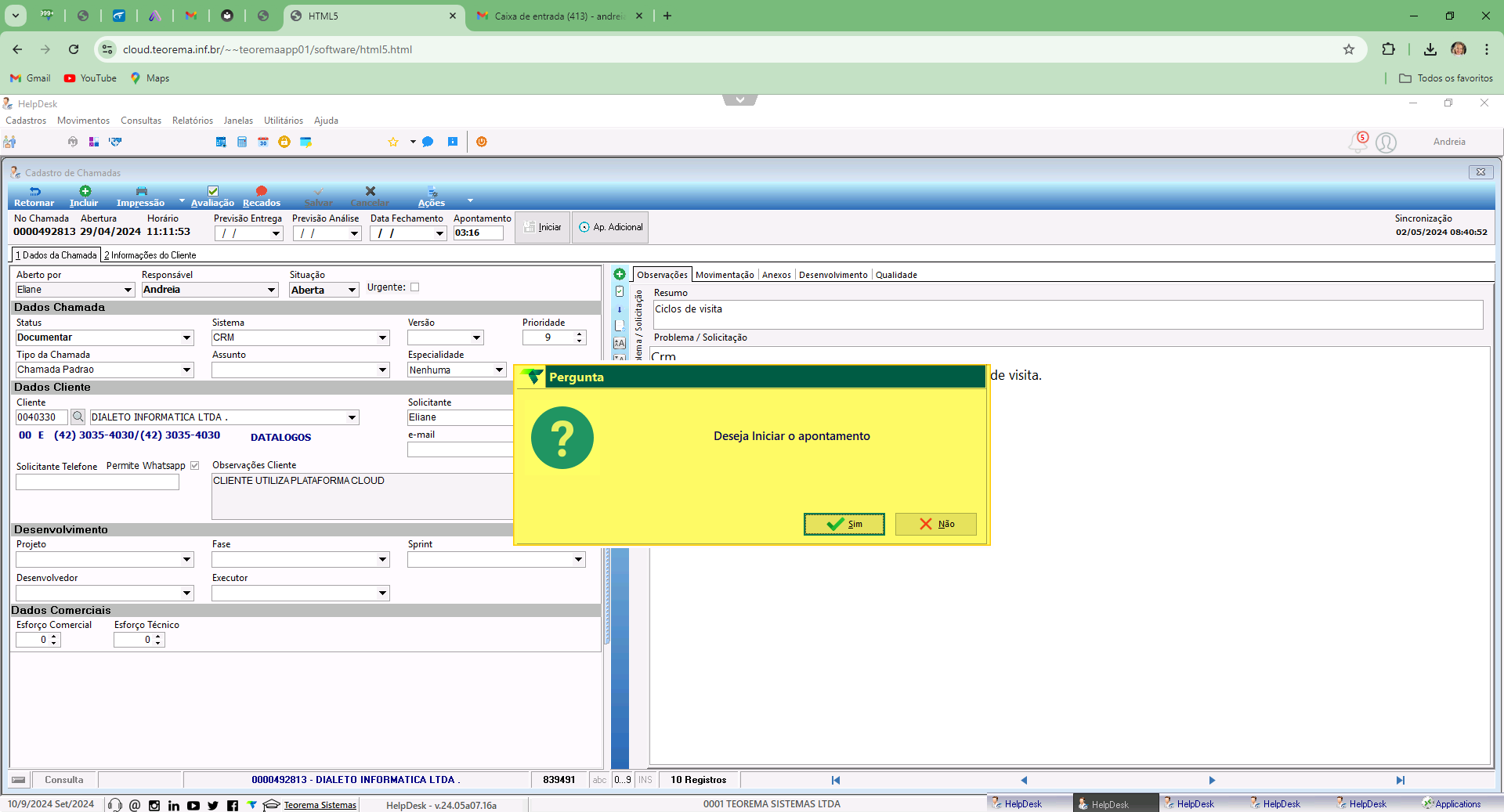Click the client search magnifier icon
The height and width of the screenshot is (812, 1504).
tap(78, 417)
